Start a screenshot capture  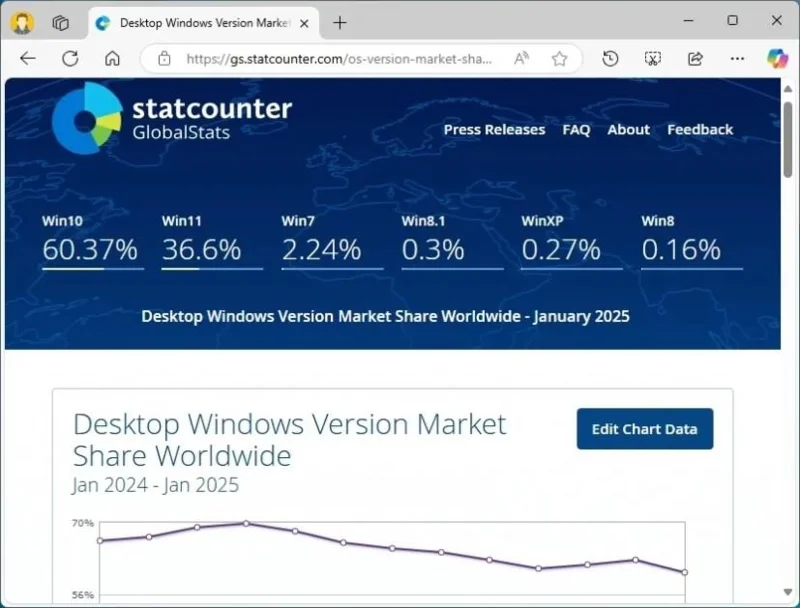coord(653,59)
